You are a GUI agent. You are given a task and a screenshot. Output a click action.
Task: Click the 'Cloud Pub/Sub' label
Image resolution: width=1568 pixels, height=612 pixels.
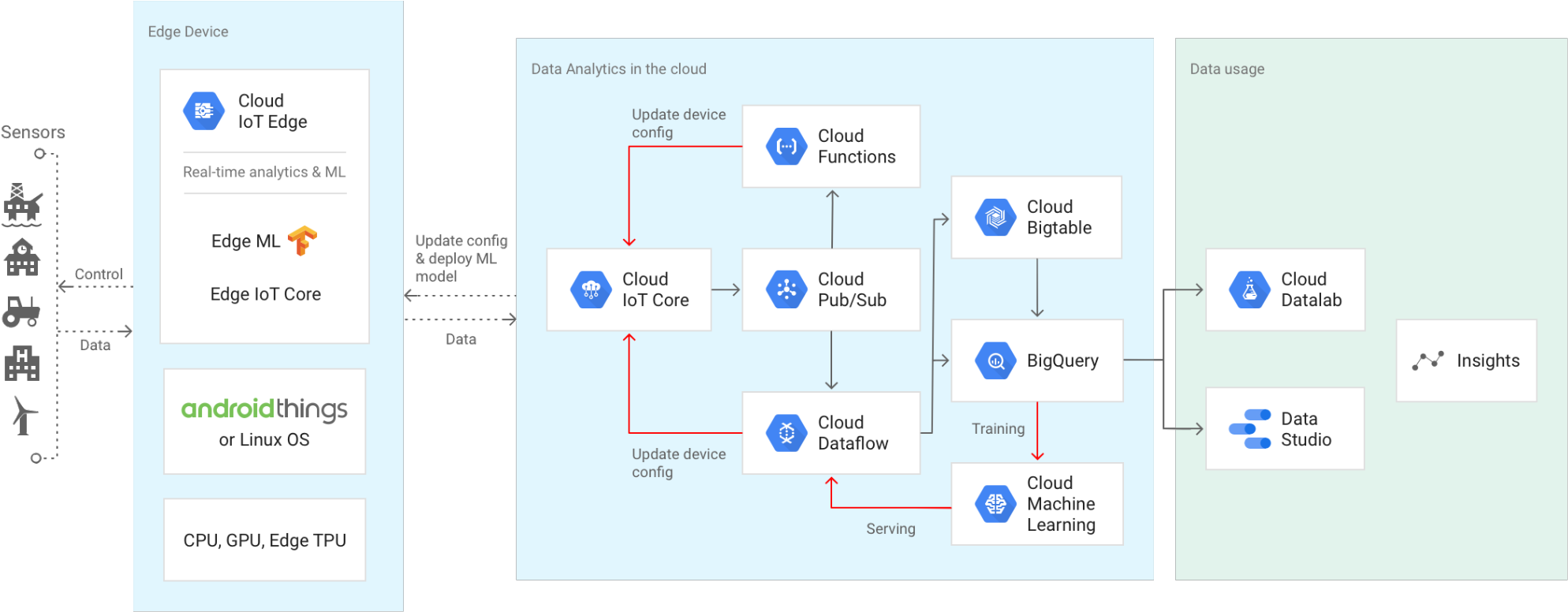[852, 290]
